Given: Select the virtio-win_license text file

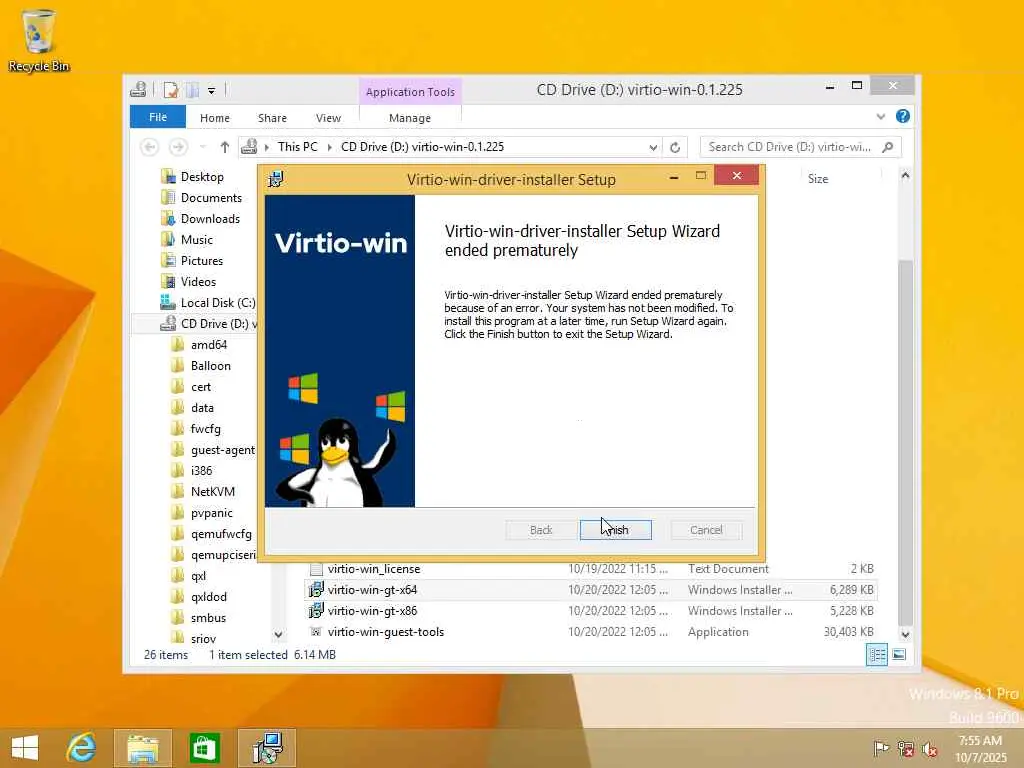Looking at the screenshot, I should (x=374, y=569).
